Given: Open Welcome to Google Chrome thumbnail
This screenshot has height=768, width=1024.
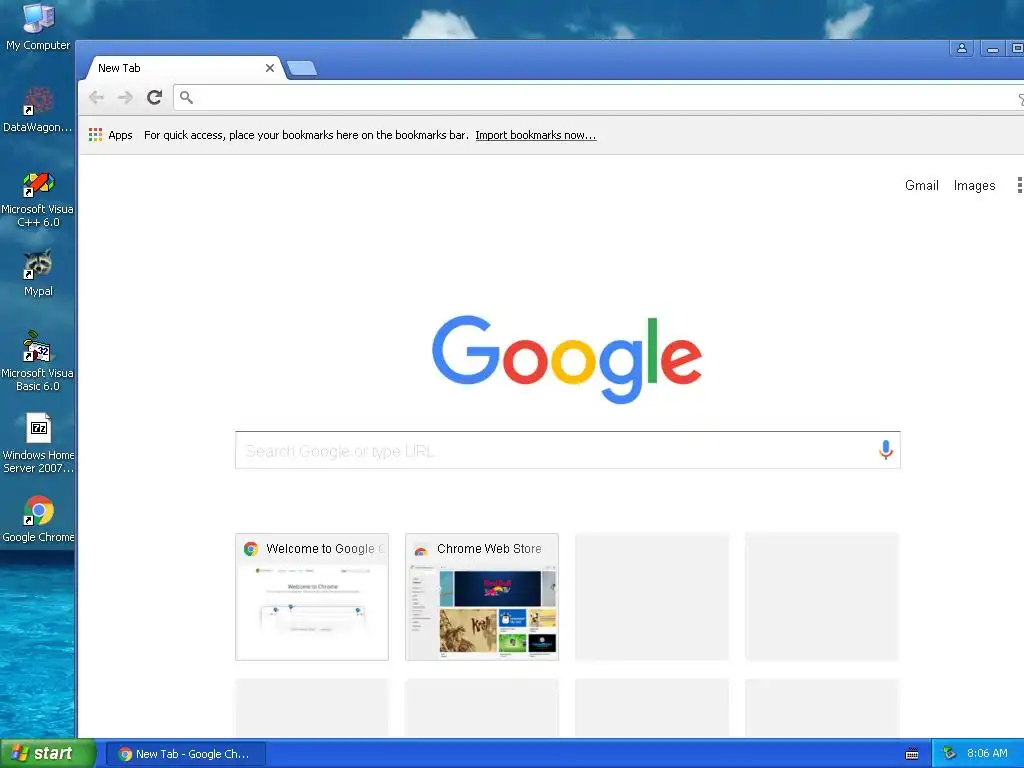Looking at the screenshot, I should tap(312, 597).
